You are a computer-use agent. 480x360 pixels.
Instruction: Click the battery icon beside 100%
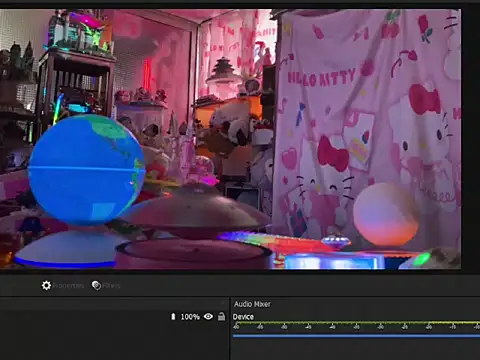click(x=173, y=317)
